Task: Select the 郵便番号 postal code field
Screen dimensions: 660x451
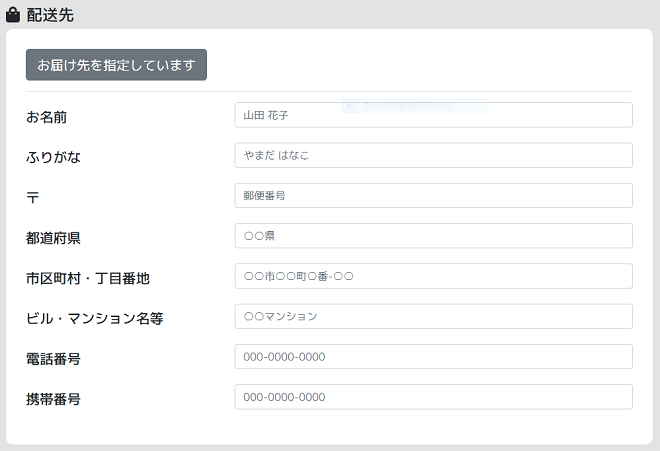Action: point(433,196)
